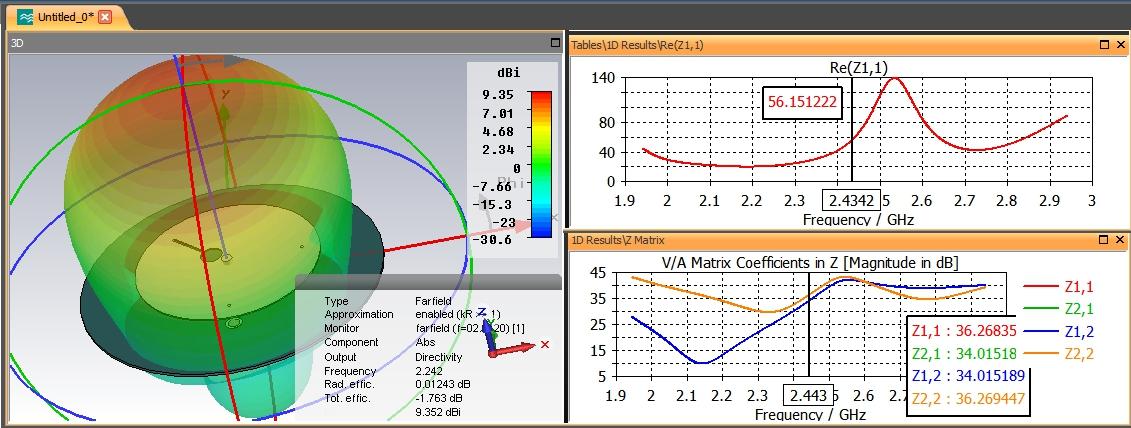
Task: Select the Tables\1D Results\Re(Z1,1) title bar
Action: [848, 45]
